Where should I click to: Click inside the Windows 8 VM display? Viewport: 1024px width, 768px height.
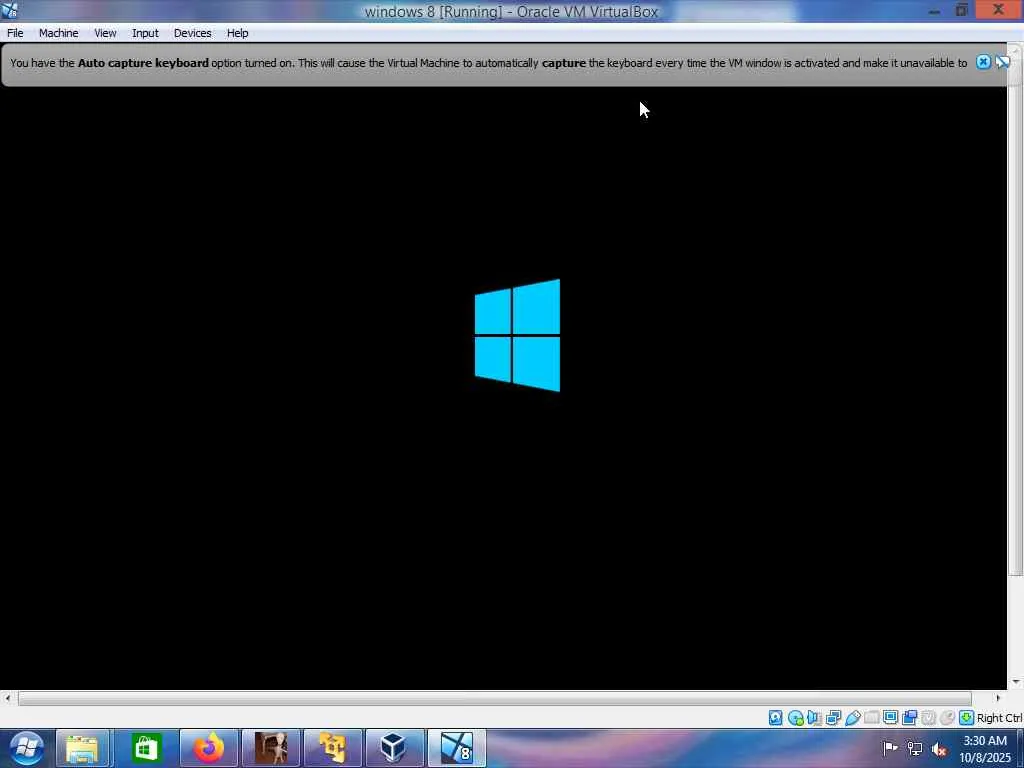(503, 388)
